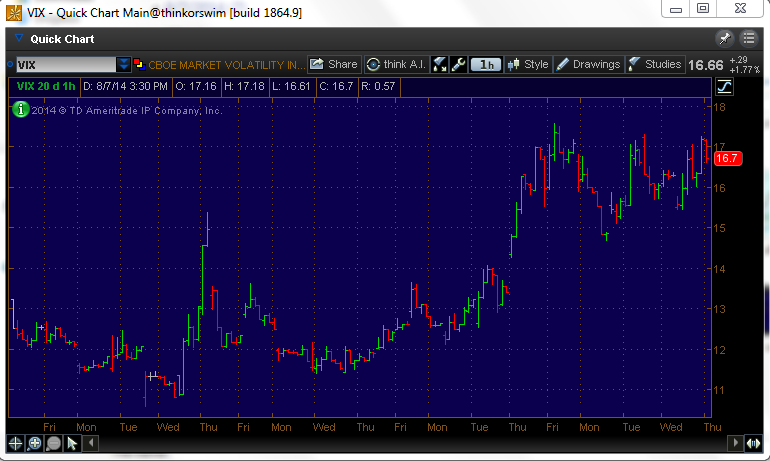Viewport: 770px width, 461px height.
Task: Click the right scroll arrow on time axis
Action: pyautogui.click(x=735, y=443)
